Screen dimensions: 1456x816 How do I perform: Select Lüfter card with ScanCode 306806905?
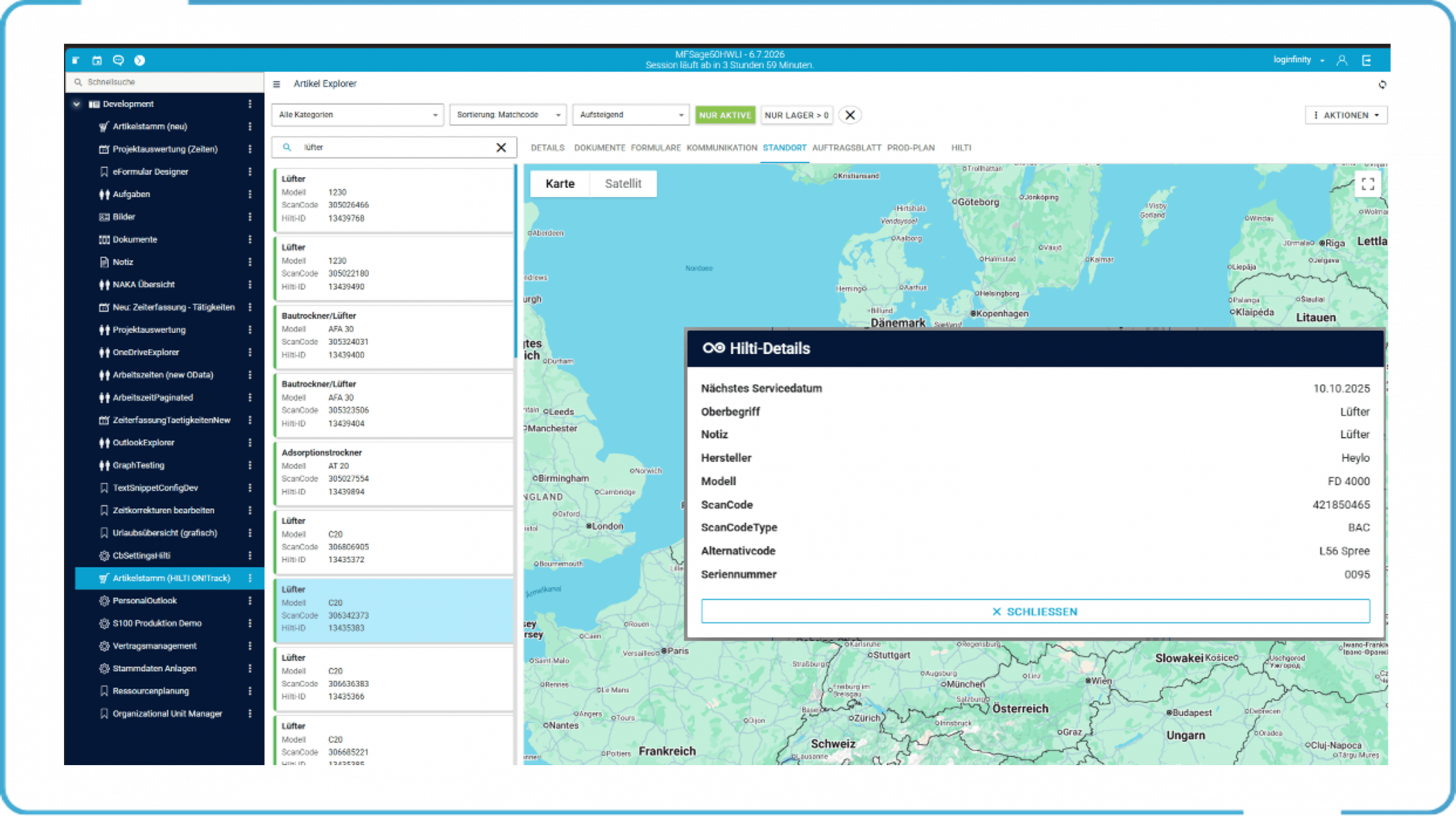click(394, 541)
